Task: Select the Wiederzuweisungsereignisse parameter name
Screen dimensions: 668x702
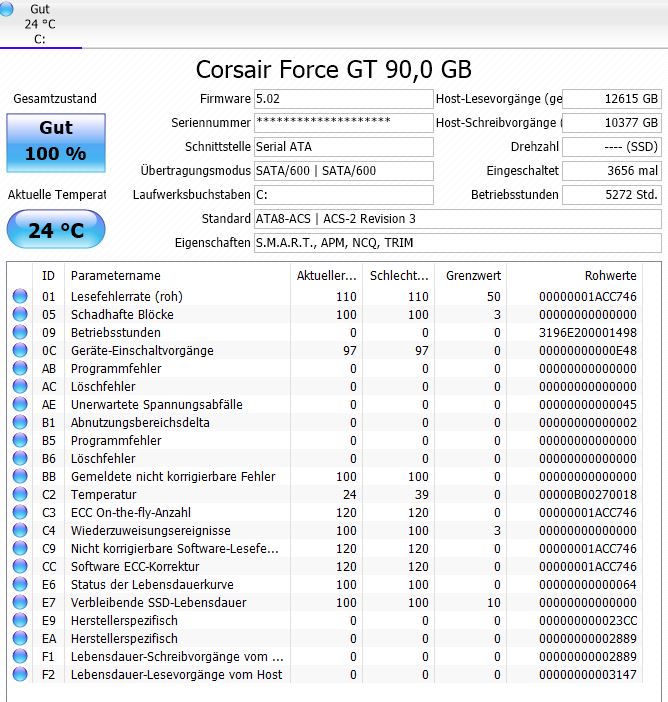Action: coord(150,531)
